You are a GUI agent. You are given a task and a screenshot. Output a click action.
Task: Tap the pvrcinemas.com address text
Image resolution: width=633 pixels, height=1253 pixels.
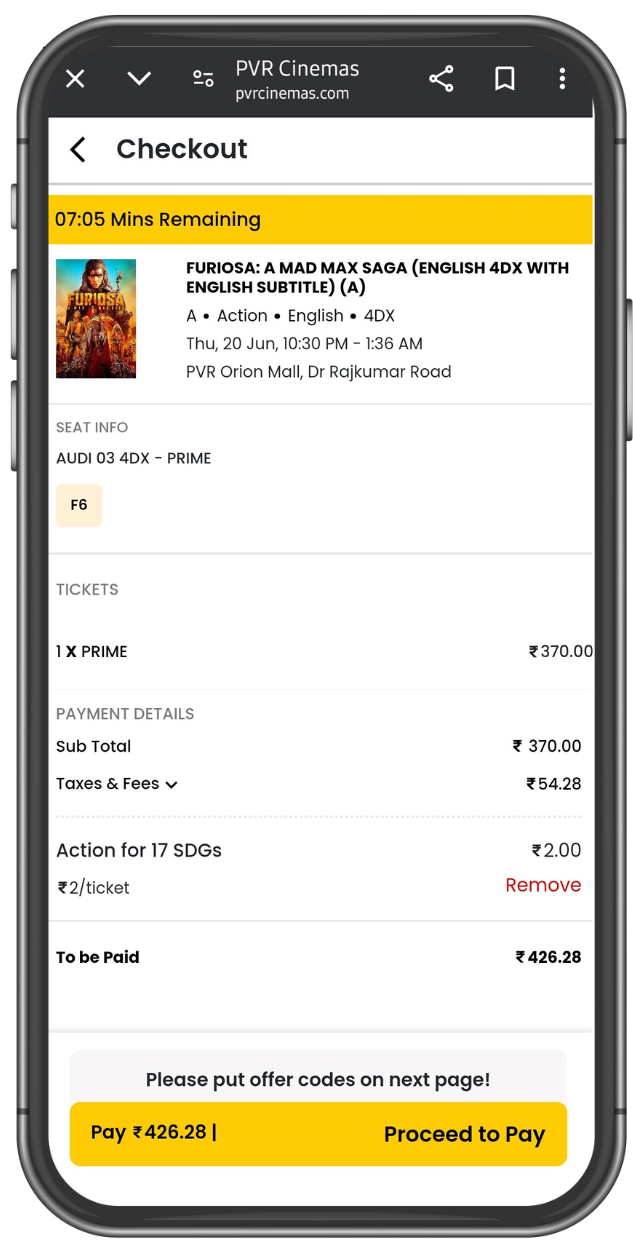292,94
